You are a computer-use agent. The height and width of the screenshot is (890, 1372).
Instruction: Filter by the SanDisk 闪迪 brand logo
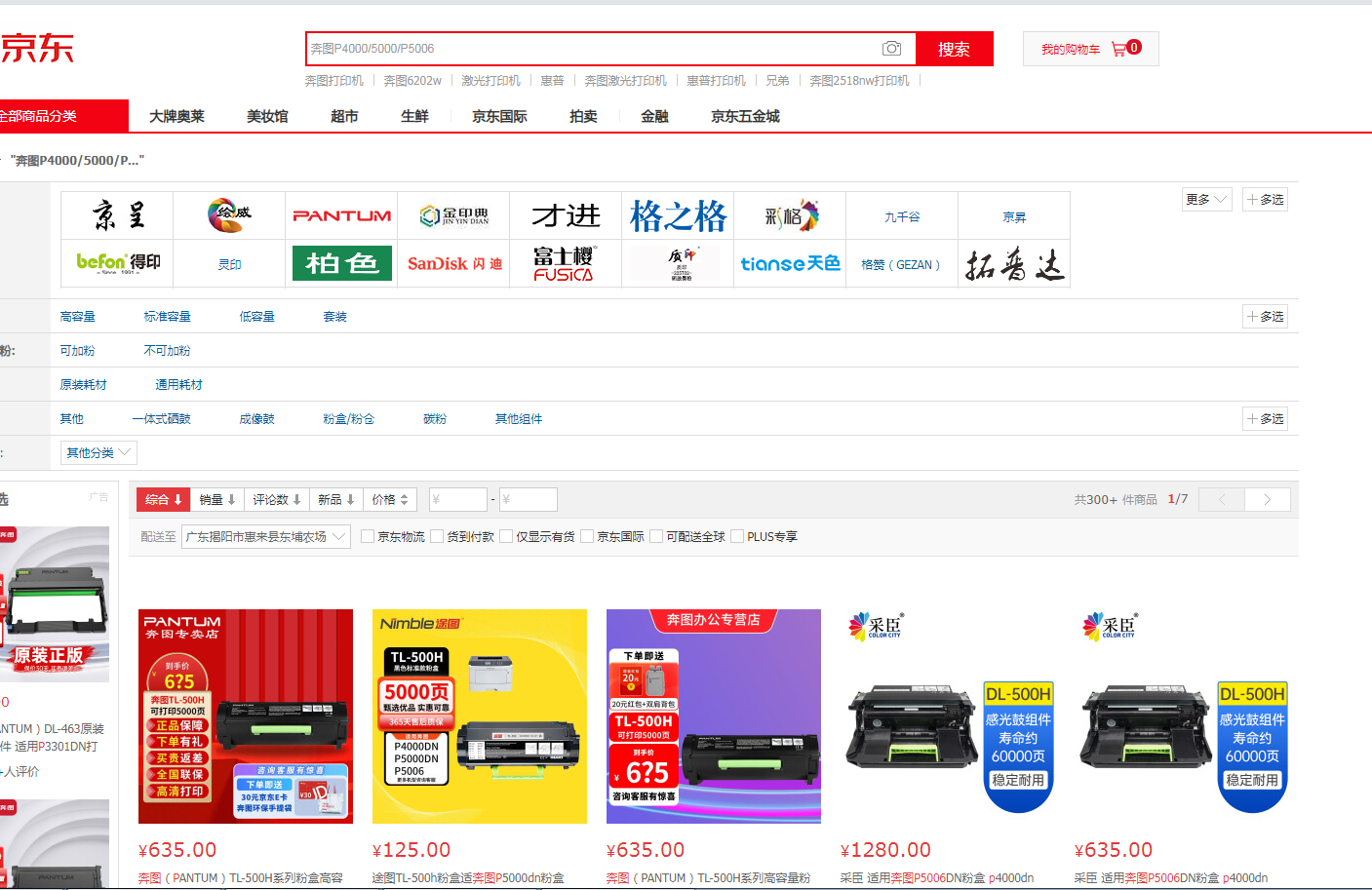click(x=453, y=263)
